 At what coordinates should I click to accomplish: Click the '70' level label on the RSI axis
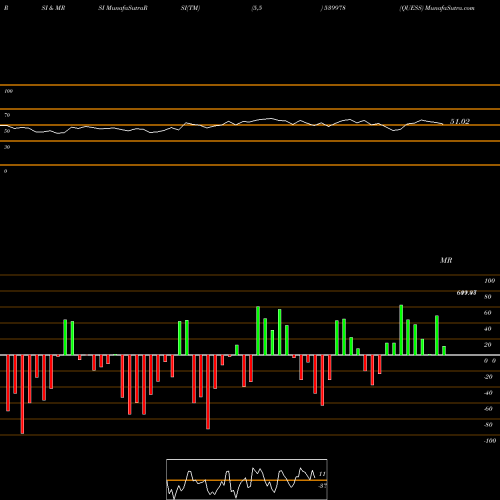tap(7, 115)
